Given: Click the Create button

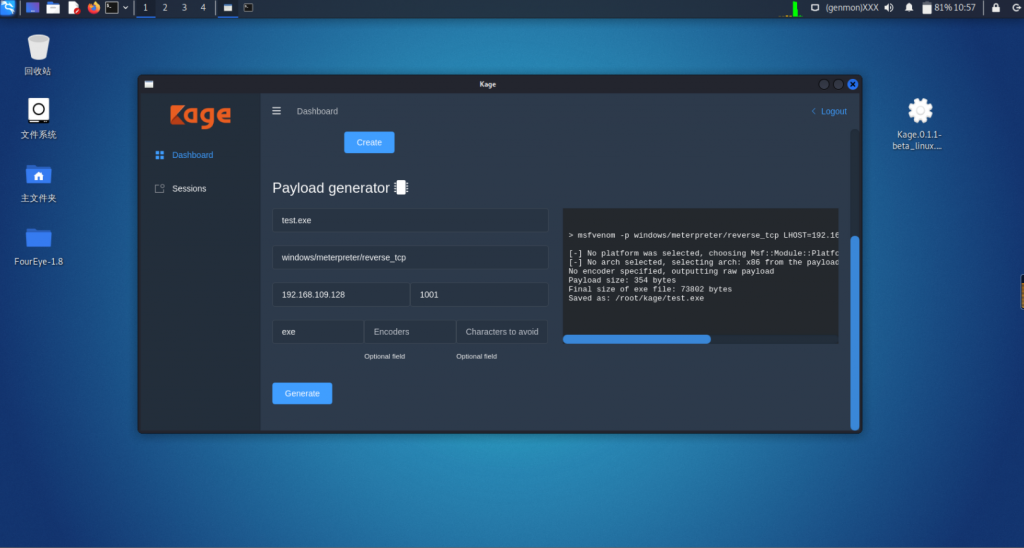Looking at the screenshot, I should tap(369, 142).
